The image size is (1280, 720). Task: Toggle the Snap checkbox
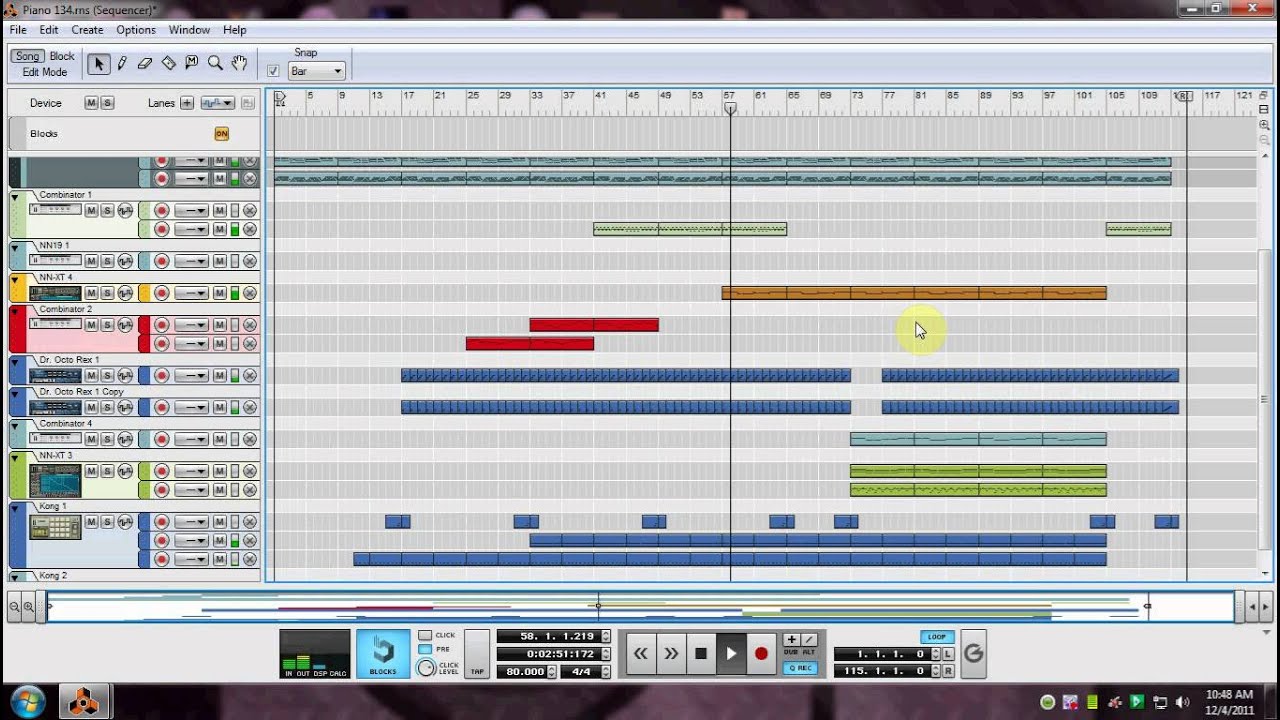(x=273, y=71)
